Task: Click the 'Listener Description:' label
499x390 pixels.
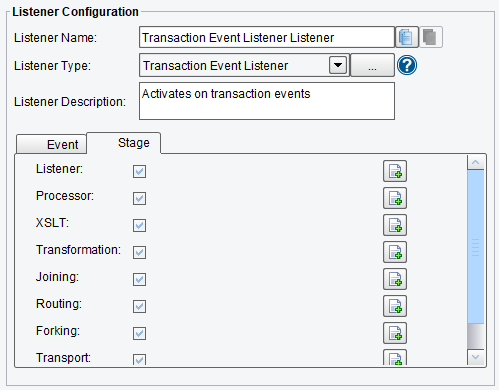Action: pyautogui.click(x=70, y=102)
